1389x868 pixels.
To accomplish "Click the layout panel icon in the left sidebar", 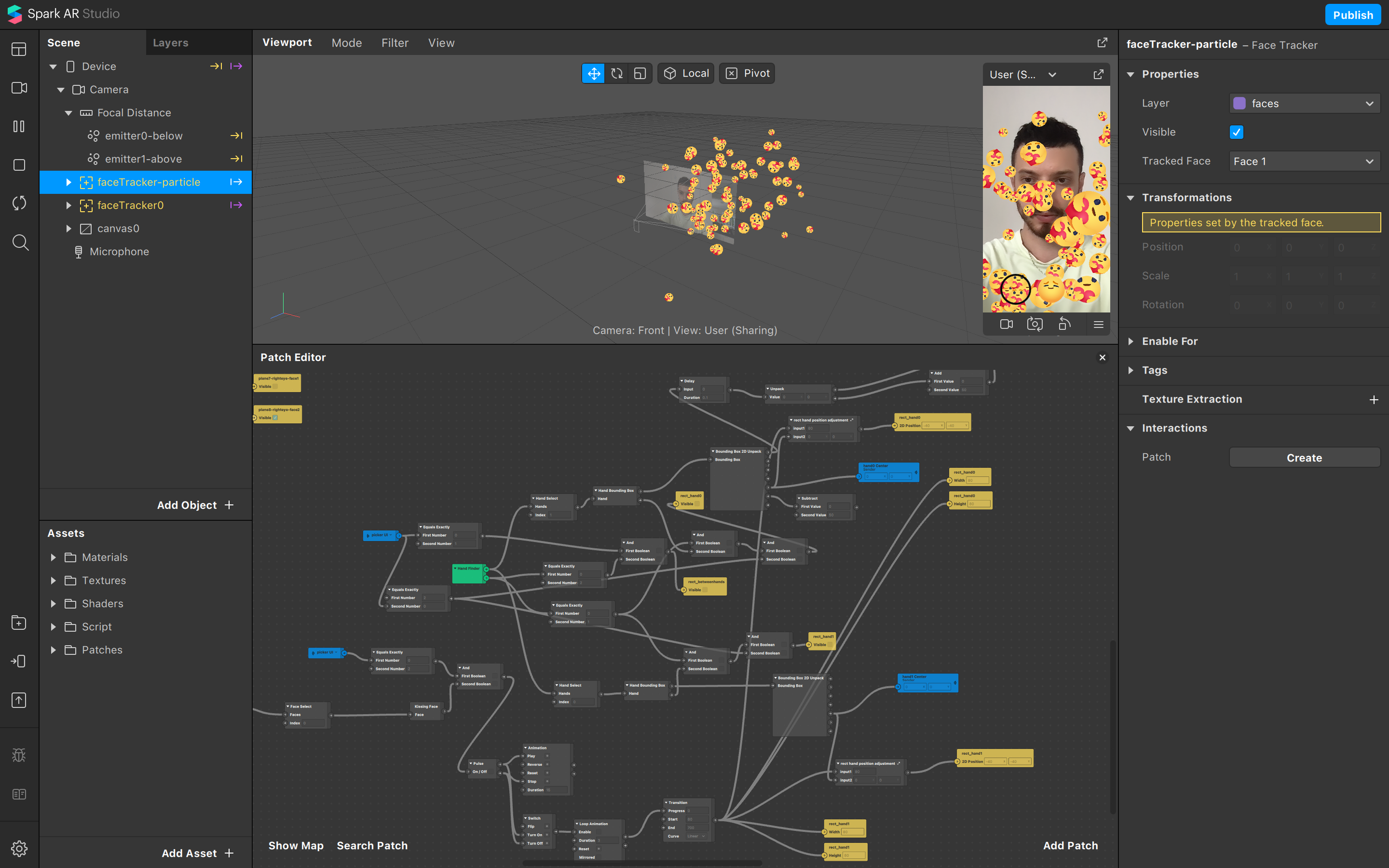I will click(x=19, y=49).
